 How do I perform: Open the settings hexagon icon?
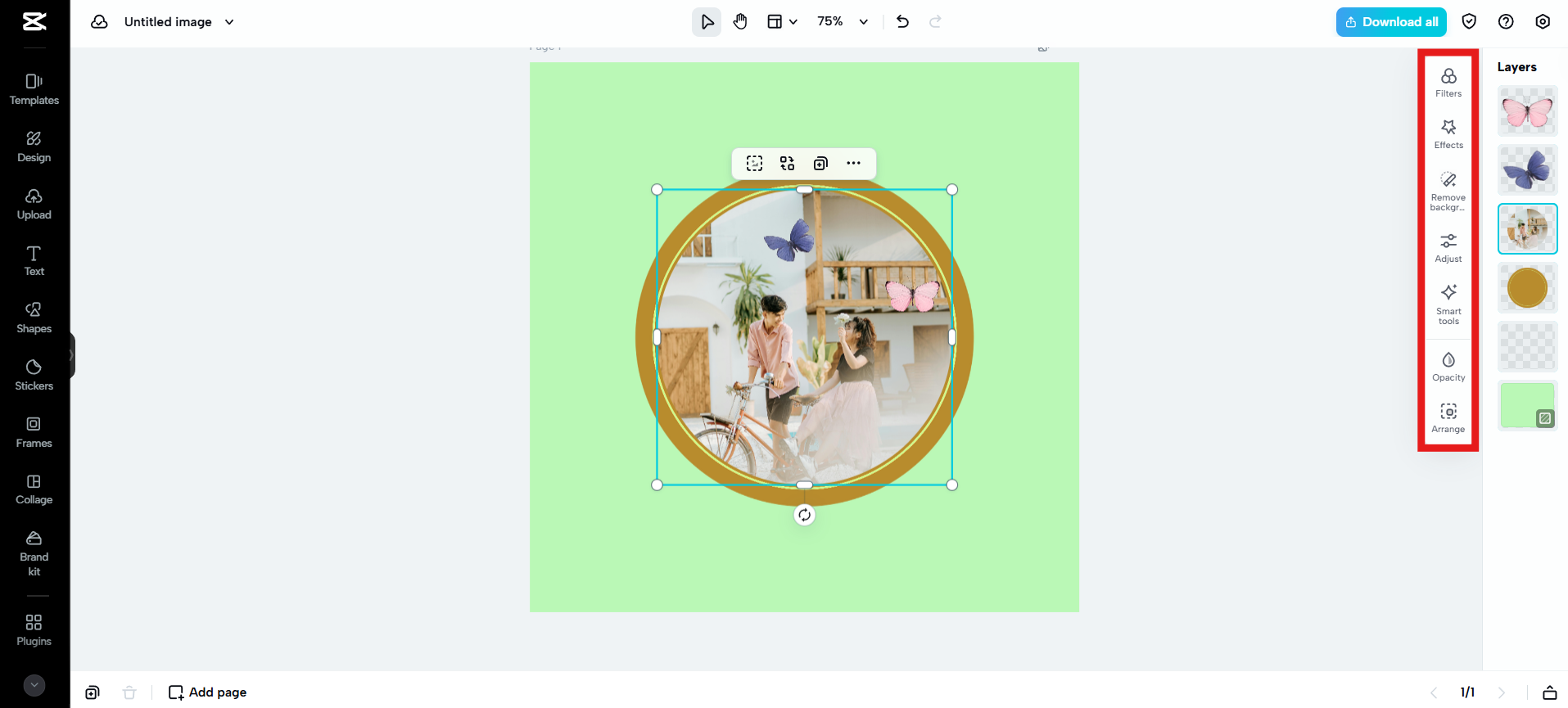pos(1543,22)
